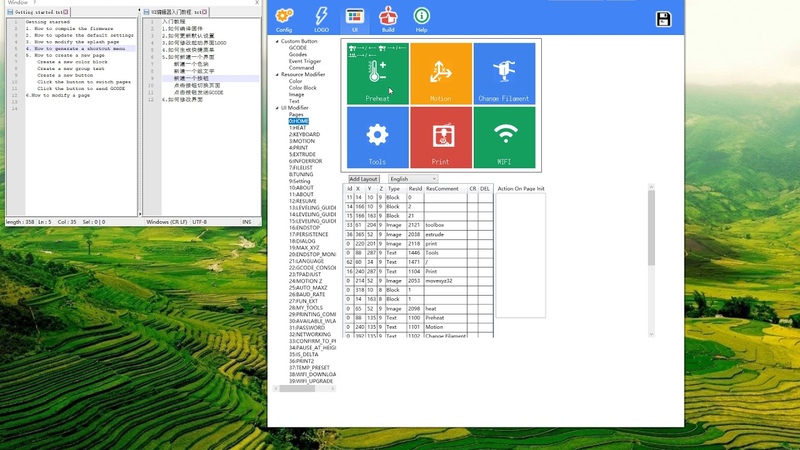This screenshot has height=450, width=800.
Task: Switch to the Chinese tutorial txt tab
Action: pos(176,12)
